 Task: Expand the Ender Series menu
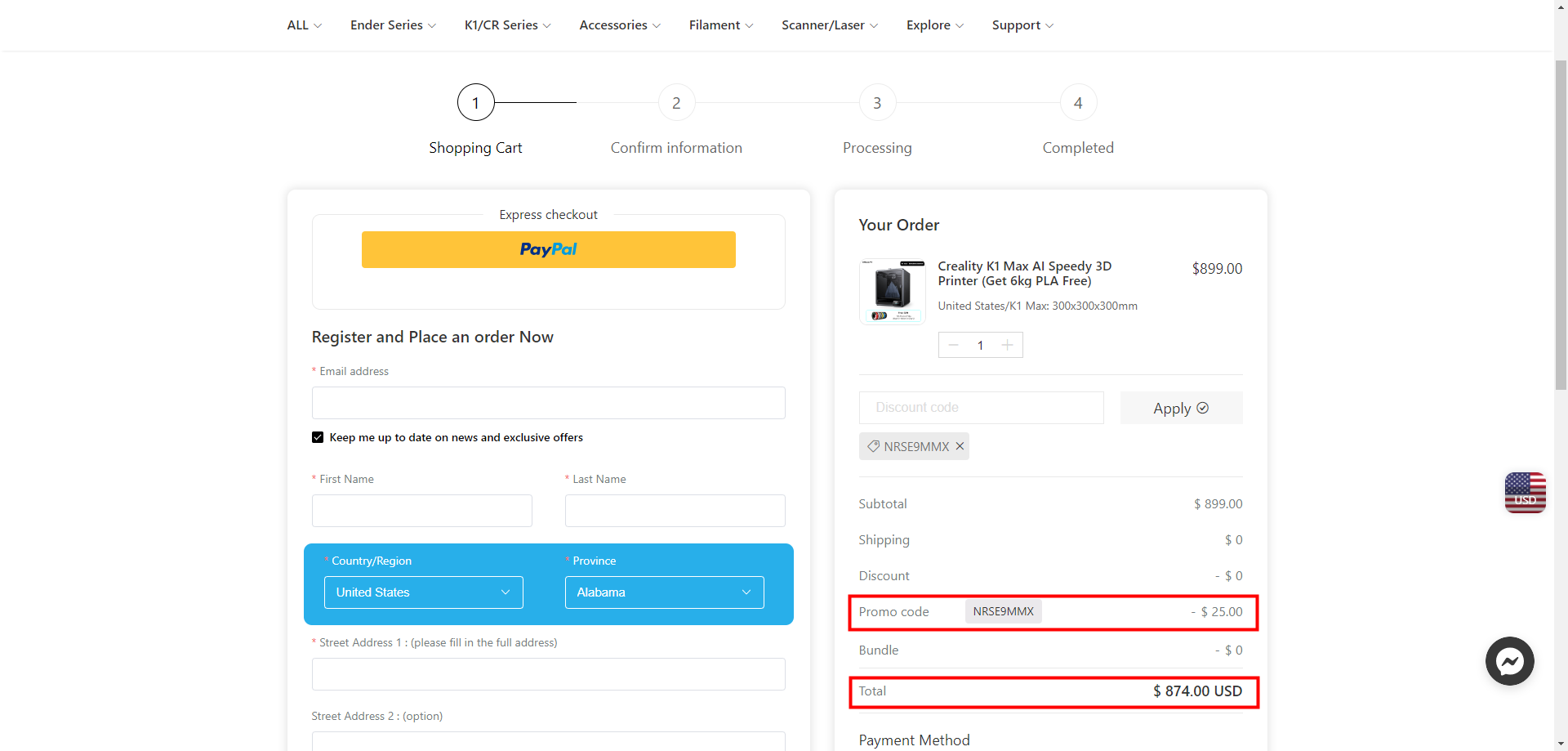[x=393, y=25]
